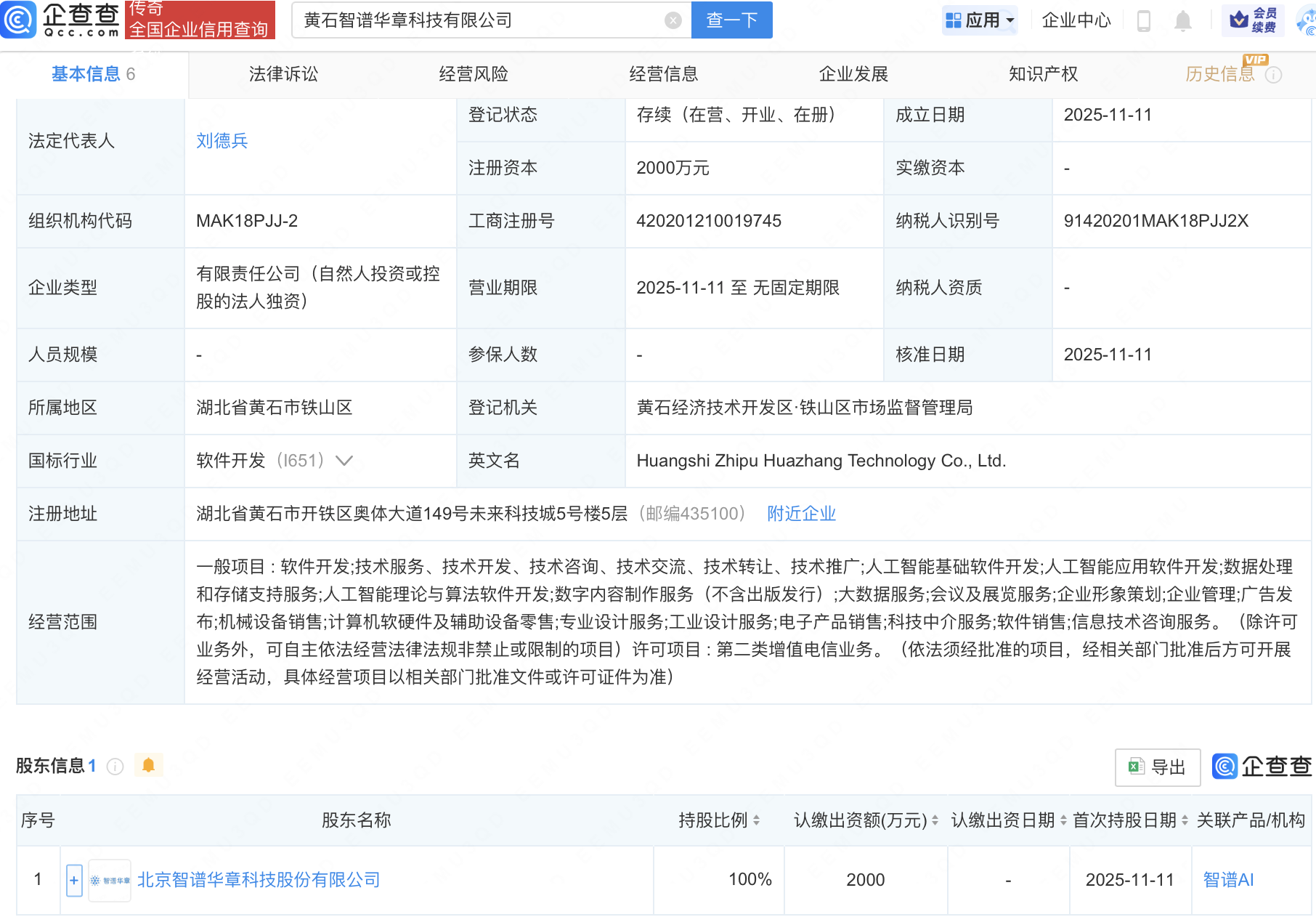Click the company name search input field
The image size is (1316, 917).
click(x=479, y=20)
